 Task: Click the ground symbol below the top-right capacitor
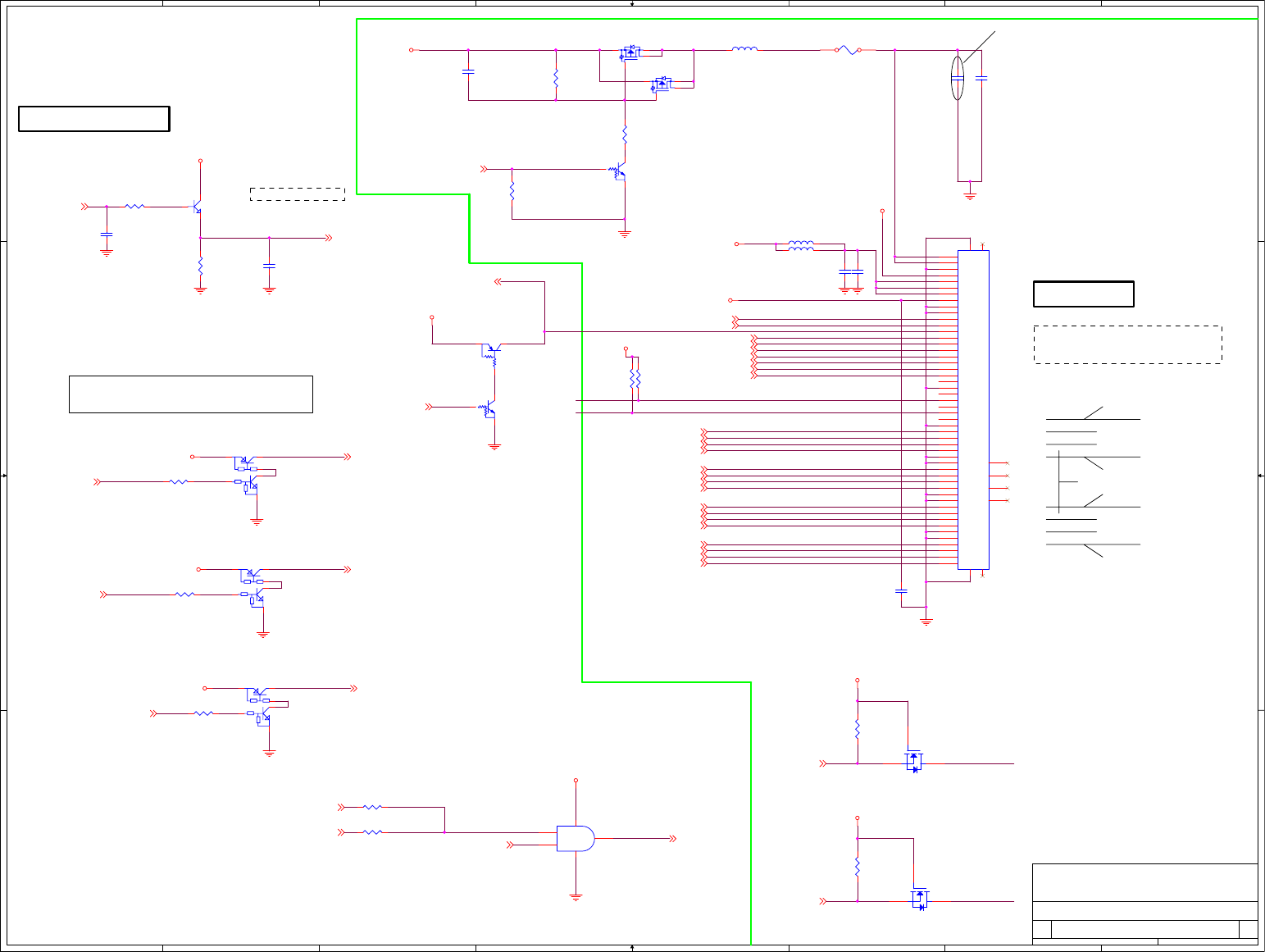970,195
